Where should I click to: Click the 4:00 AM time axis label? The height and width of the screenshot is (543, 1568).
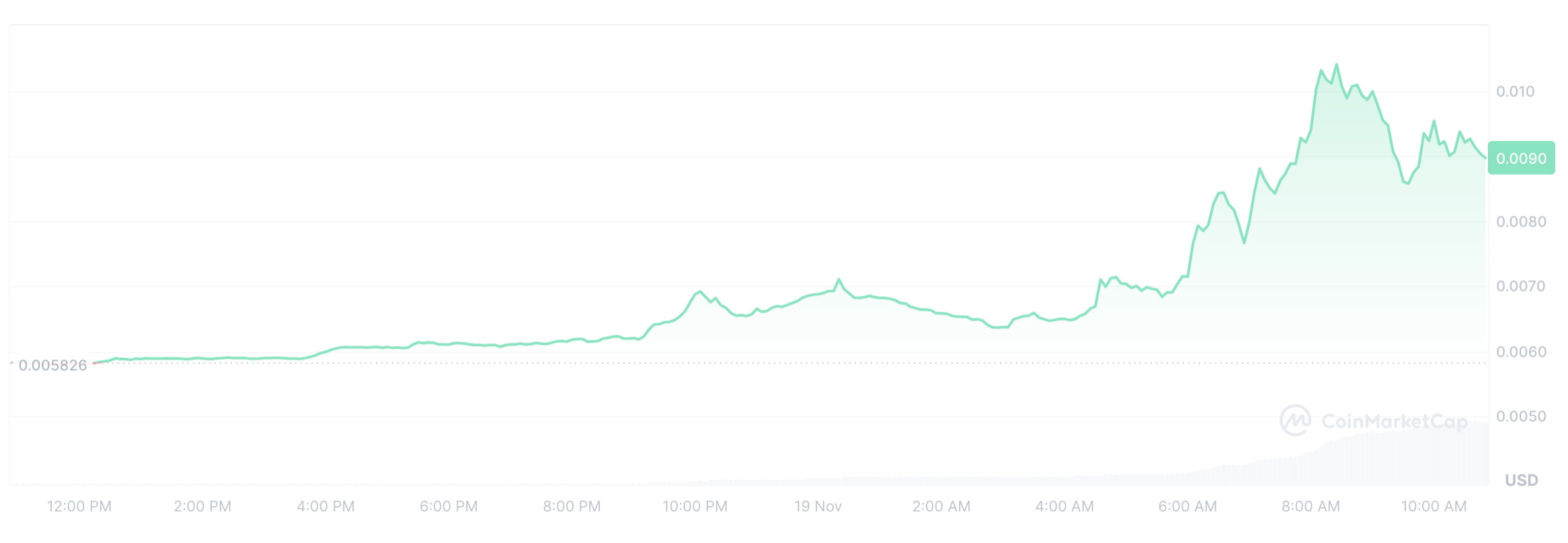coord(1064,507)
